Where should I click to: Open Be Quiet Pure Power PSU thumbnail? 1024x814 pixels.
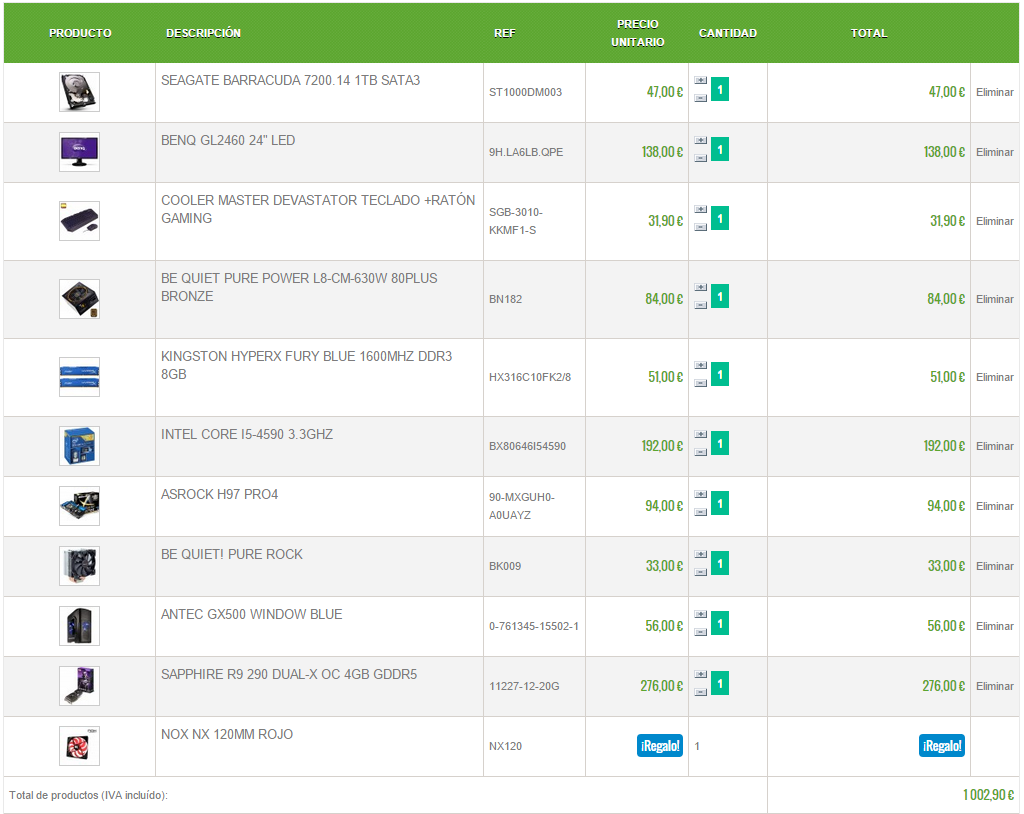pos(79,299)
